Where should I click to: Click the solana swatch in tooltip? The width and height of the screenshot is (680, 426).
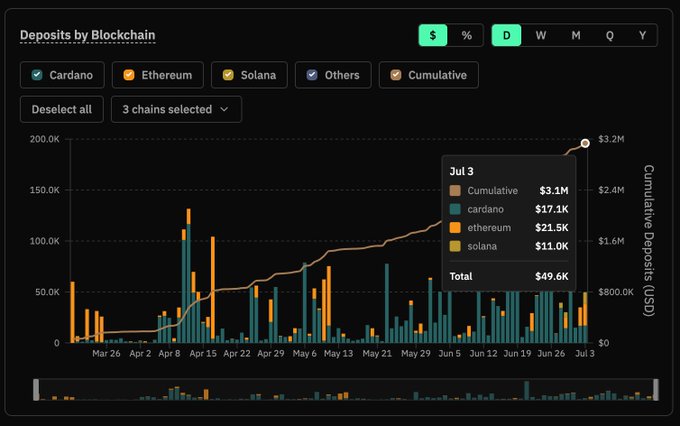pyautogui.click(x=455, y=246)
